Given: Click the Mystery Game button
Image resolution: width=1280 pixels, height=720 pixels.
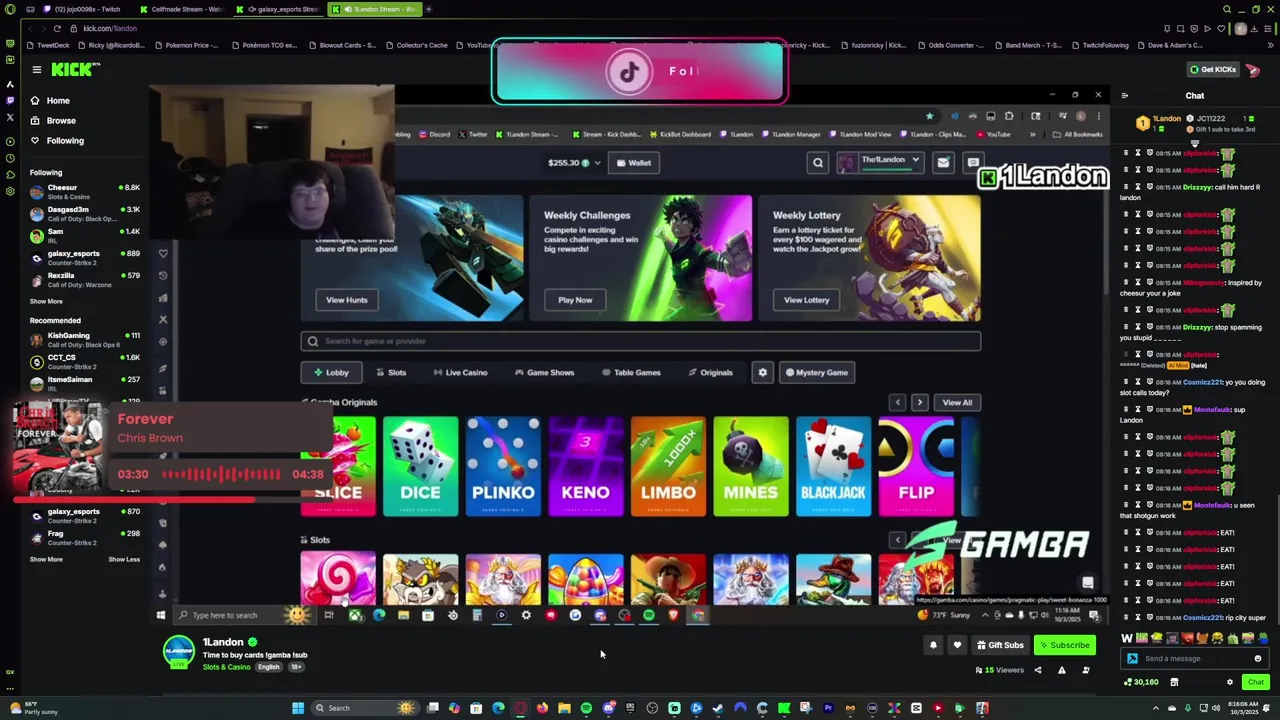Looking at the screenshot, I should 816,372.
